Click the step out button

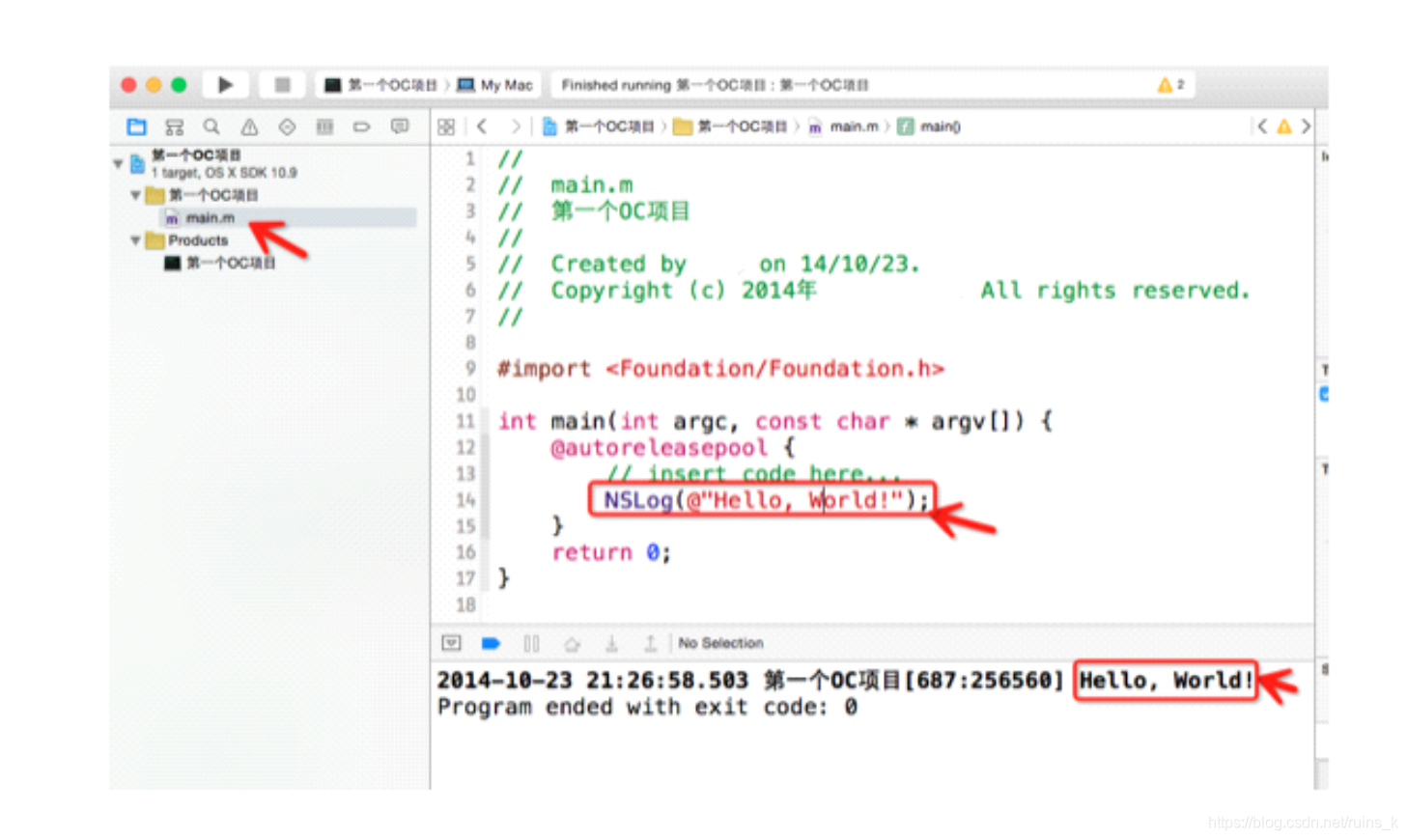(650, 643)
